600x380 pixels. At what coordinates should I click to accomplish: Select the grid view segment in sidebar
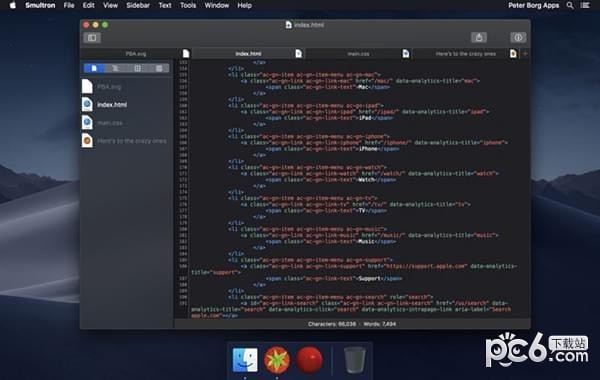click(x=137, y=68)
